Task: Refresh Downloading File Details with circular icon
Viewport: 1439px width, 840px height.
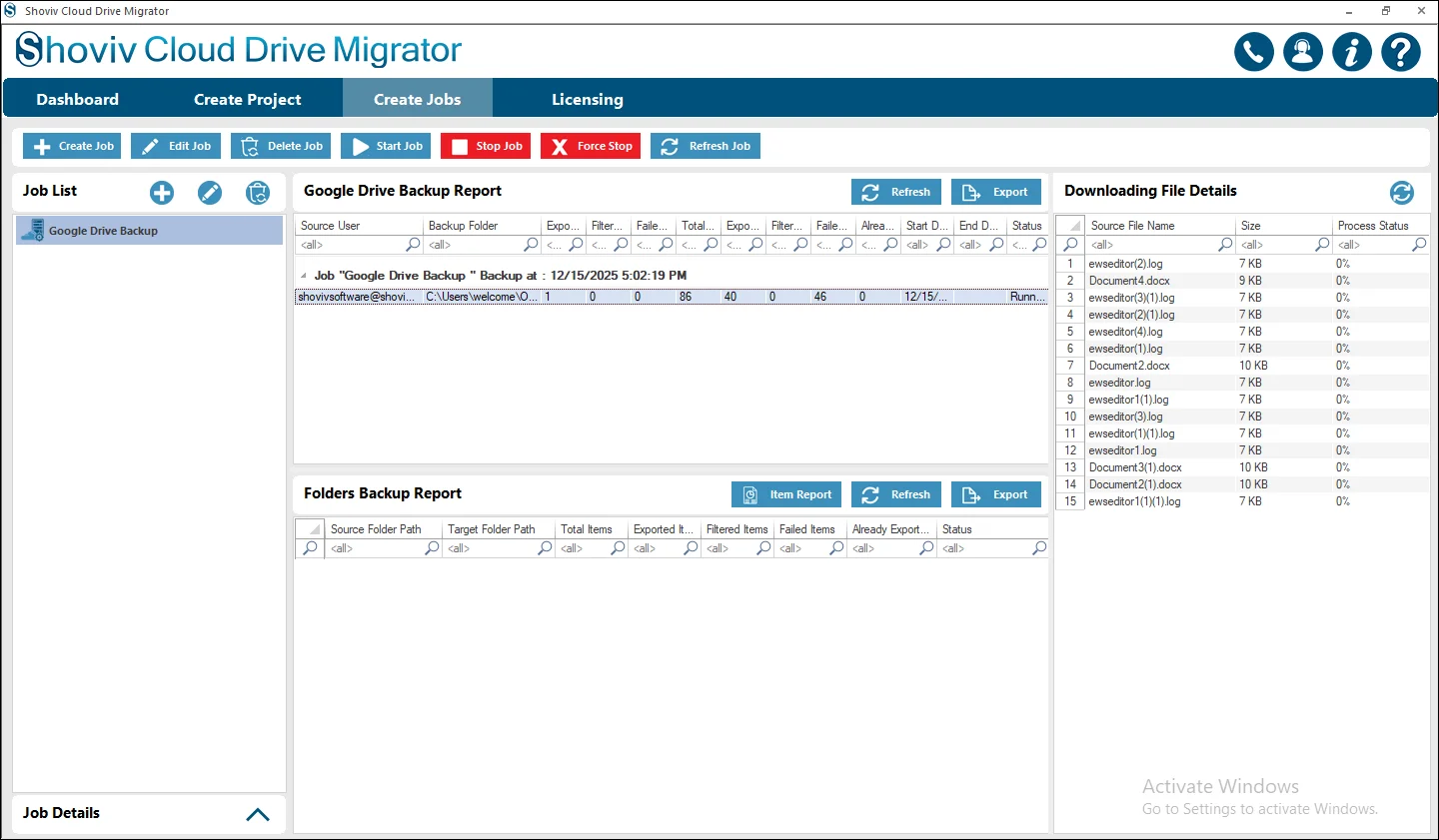Action: tap(1402, 193)
